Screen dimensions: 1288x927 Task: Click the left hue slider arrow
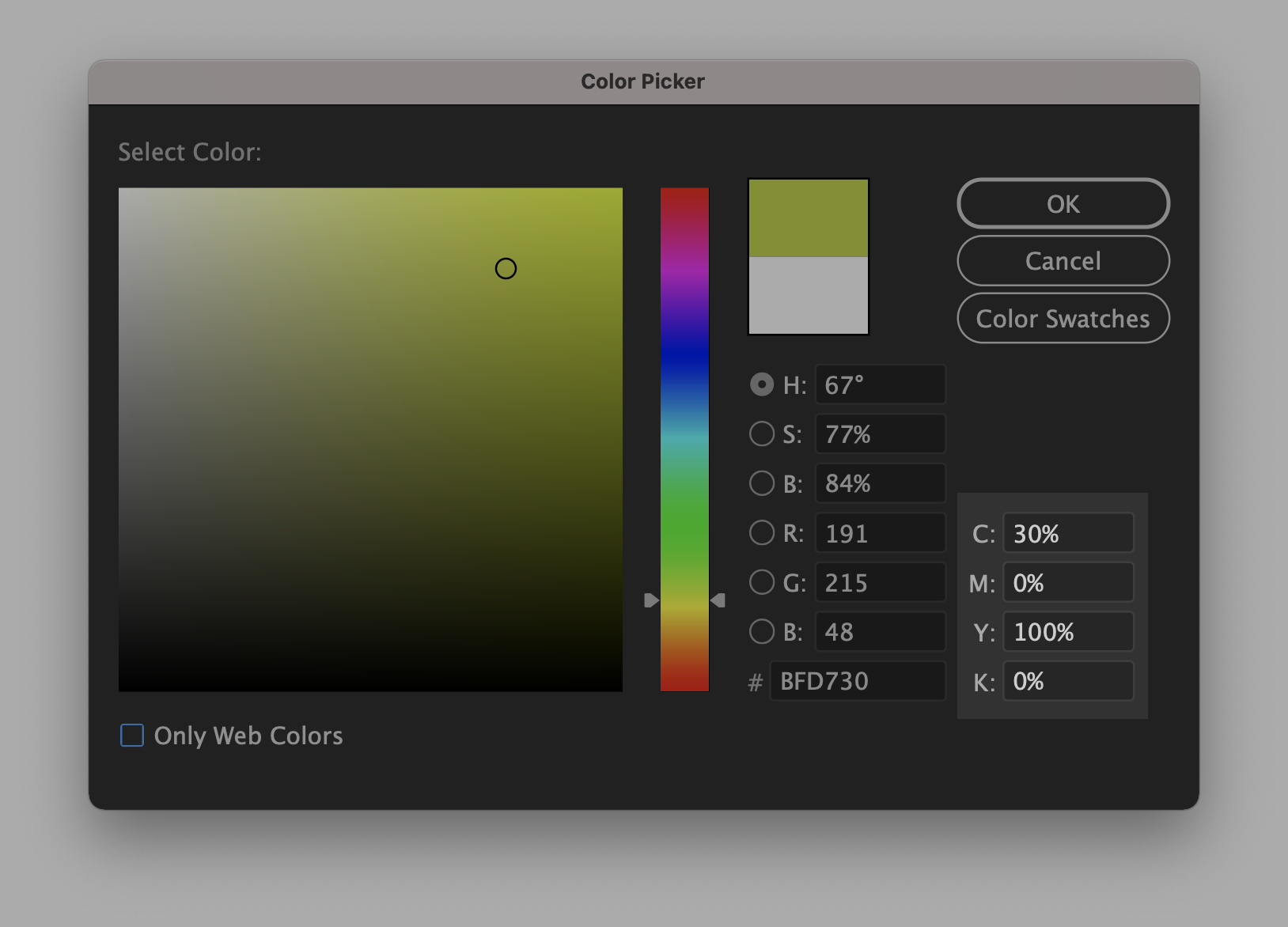pyautogui.click(x=651, y=601)
